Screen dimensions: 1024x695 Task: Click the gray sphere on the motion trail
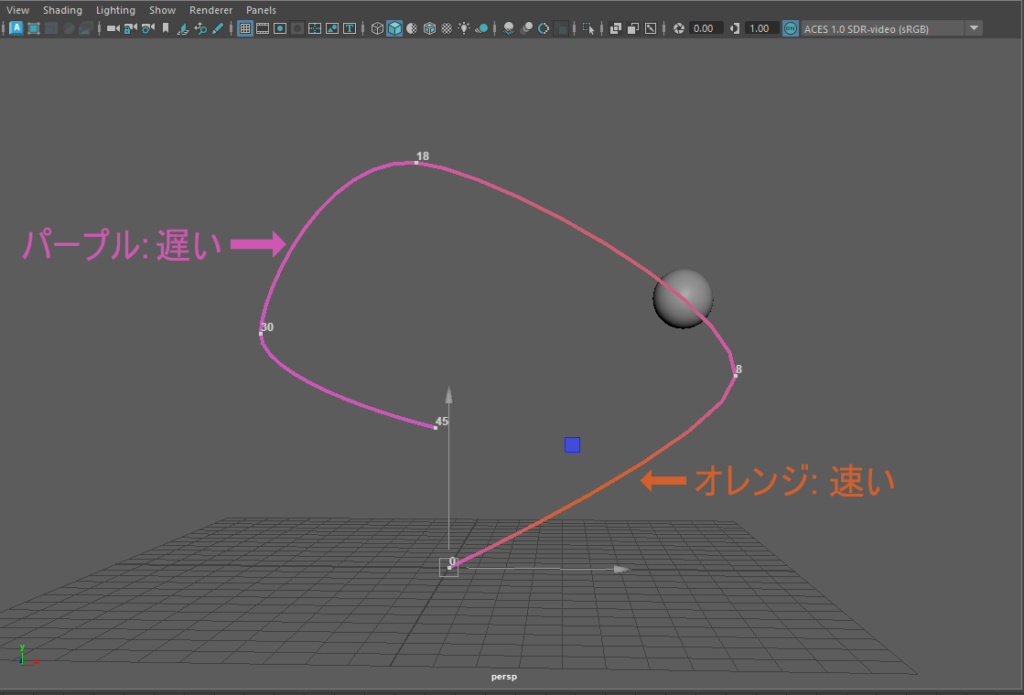pyautogui.click(x=682, y=298)
